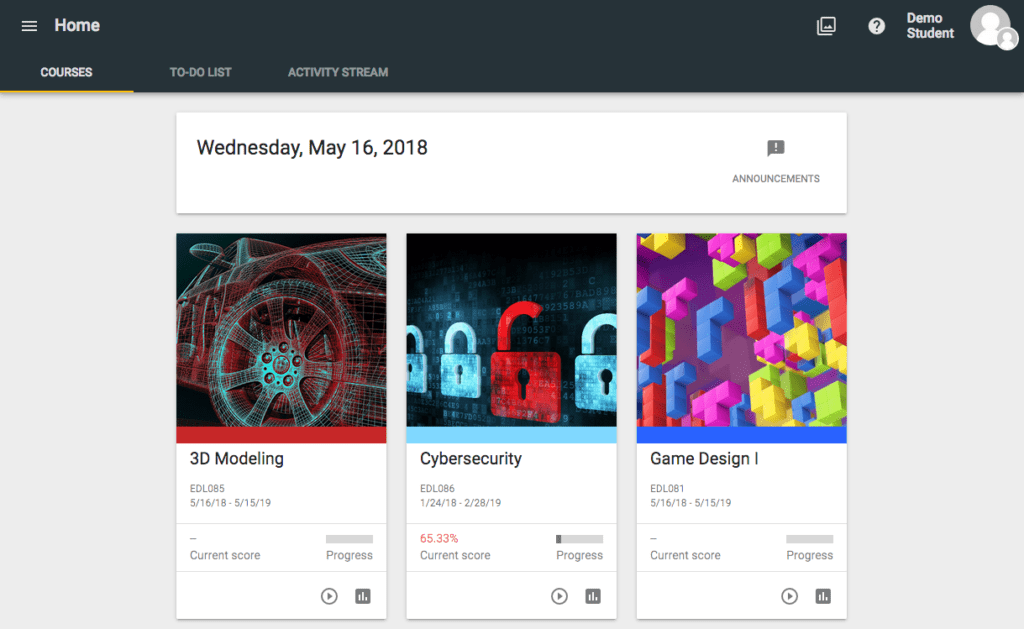Click the 65.33% current score
The width and height of the screenshot is (1024, 629).
pyautogui.click(x=439, y=538)
